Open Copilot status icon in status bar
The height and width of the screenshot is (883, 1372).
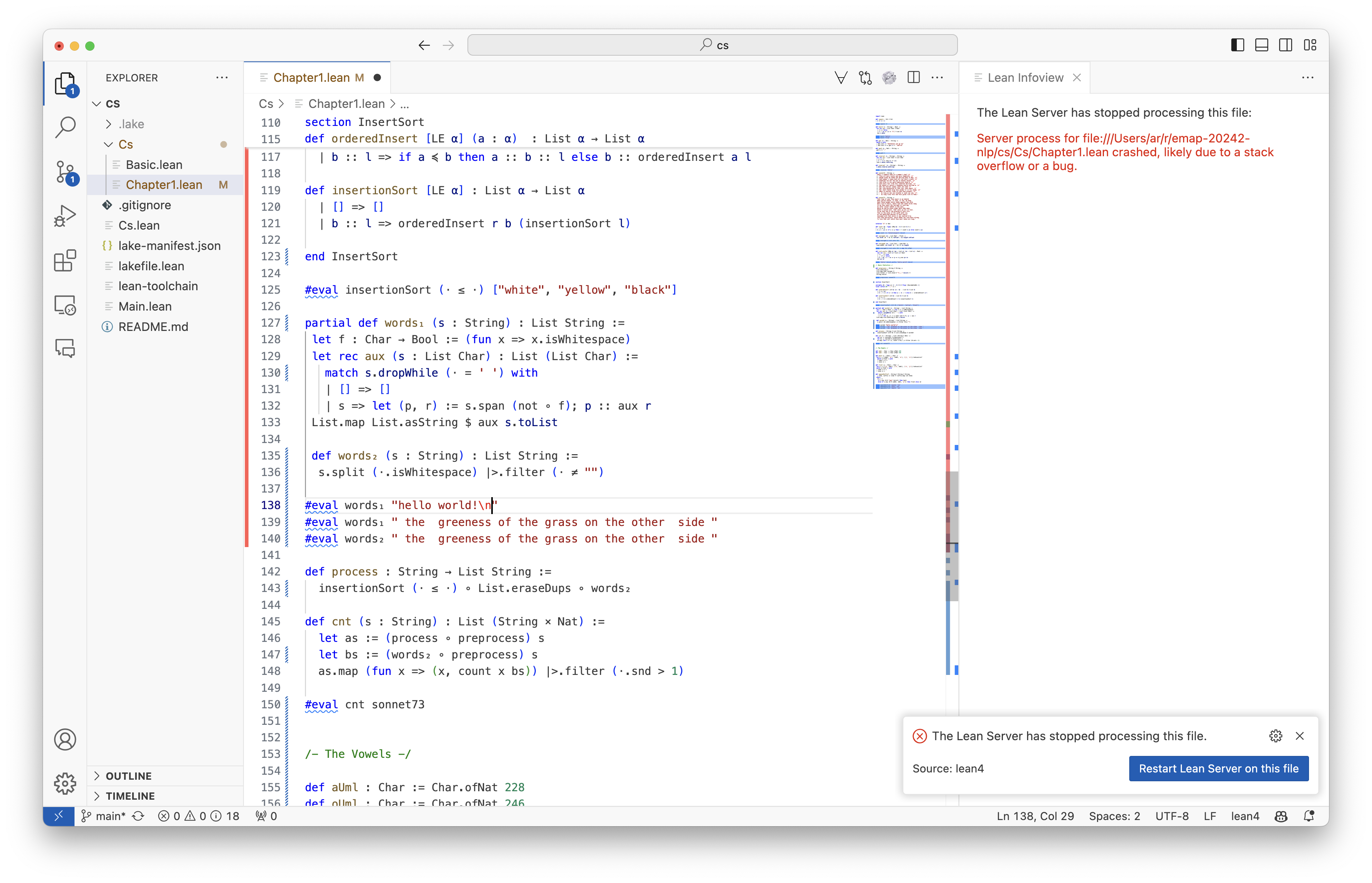pyautogui.click(x=1281, y=816)
